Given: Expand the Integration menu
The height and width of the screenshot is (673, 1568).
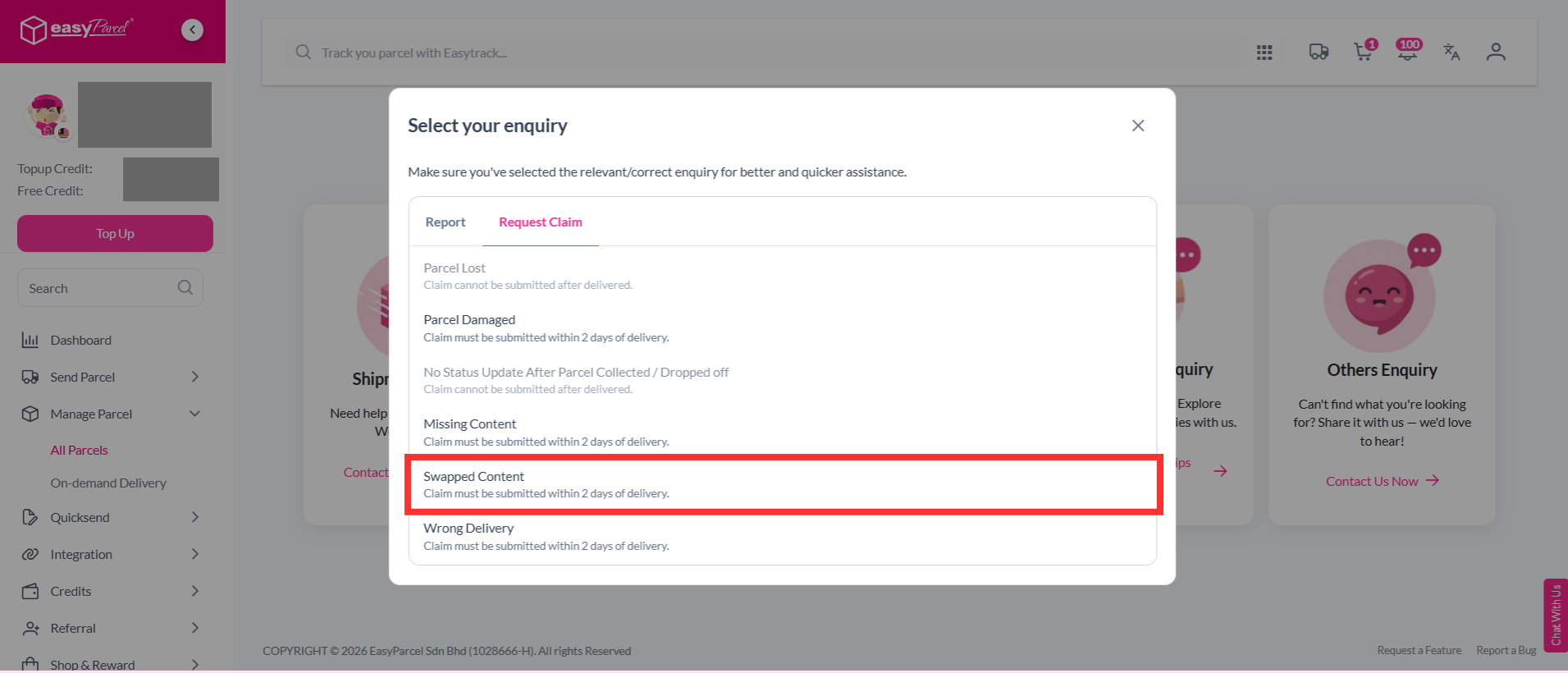Looking at the screenshot, I should pos(194,554).
